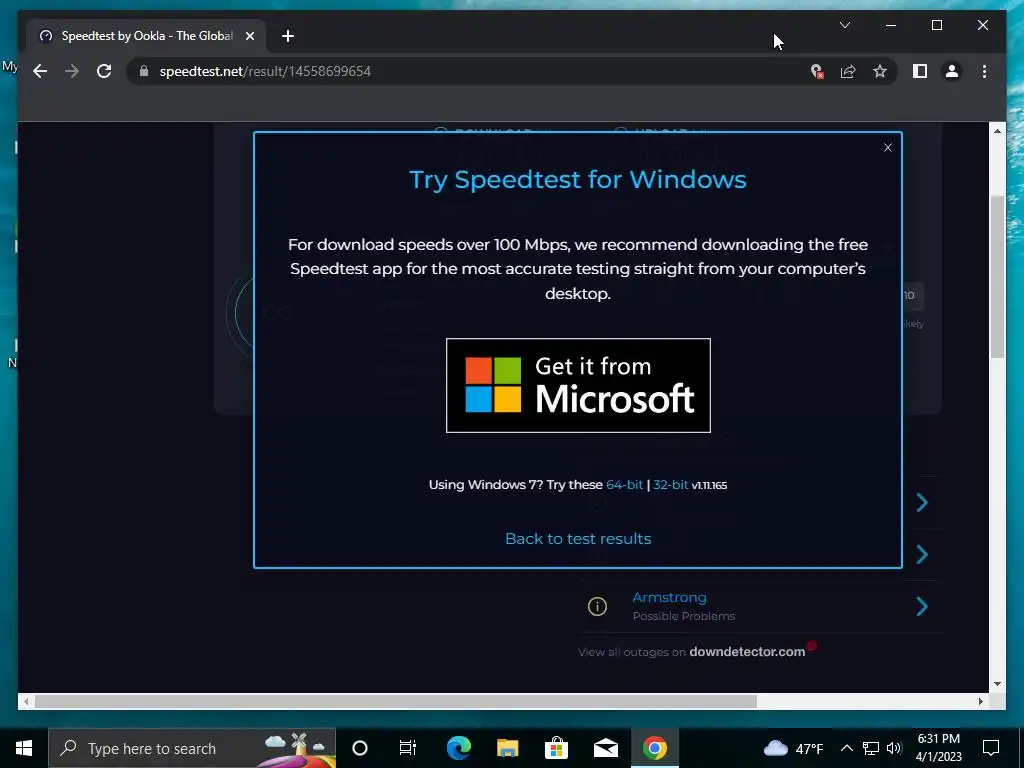1024x768 pixels.
Task: Open the Windows Start menu
Action: point(24,748)
